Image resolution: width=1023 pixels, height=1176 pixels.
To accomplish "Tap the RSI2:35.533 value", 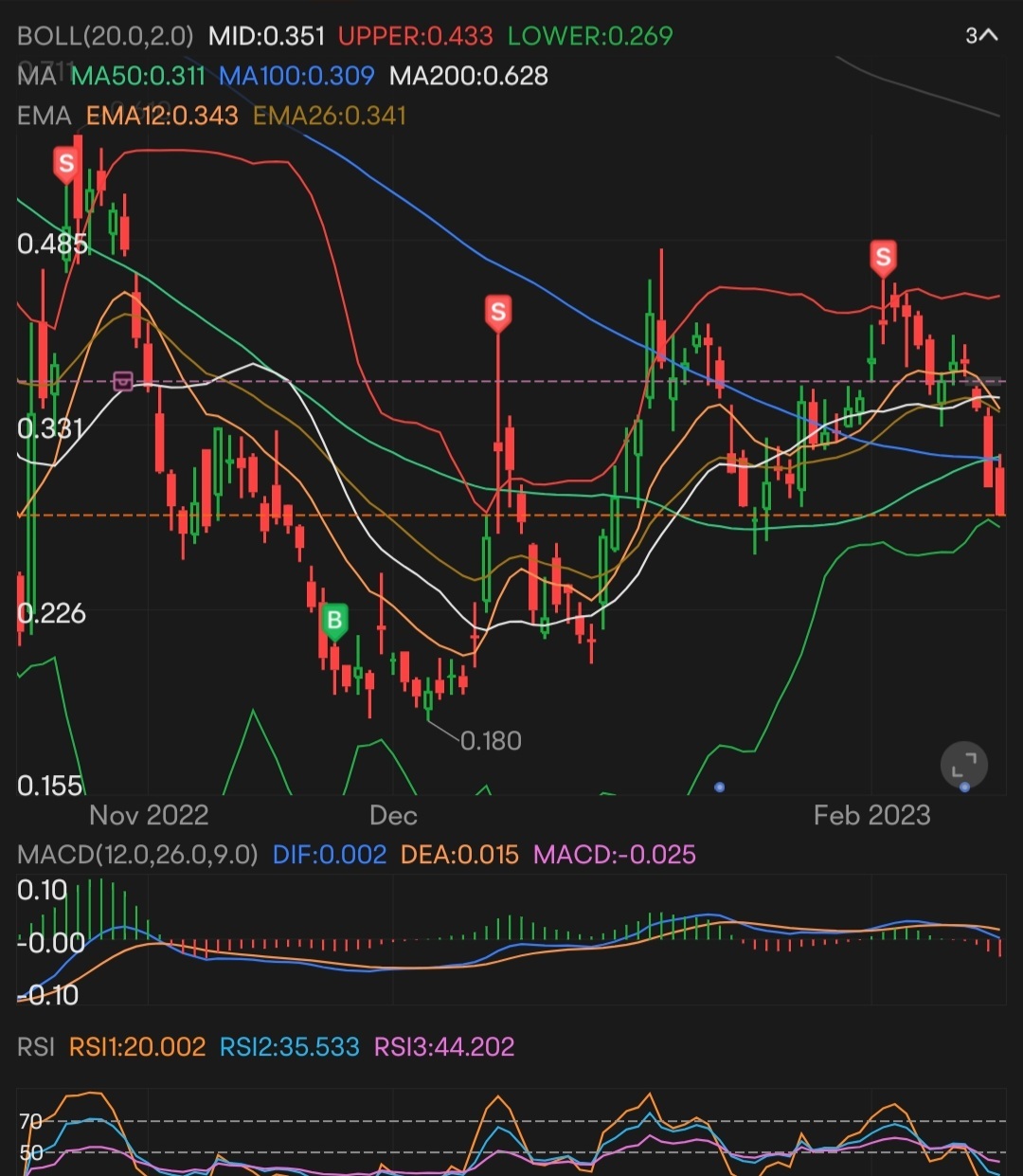I will pyautogui.click(x=290, y=1047).
